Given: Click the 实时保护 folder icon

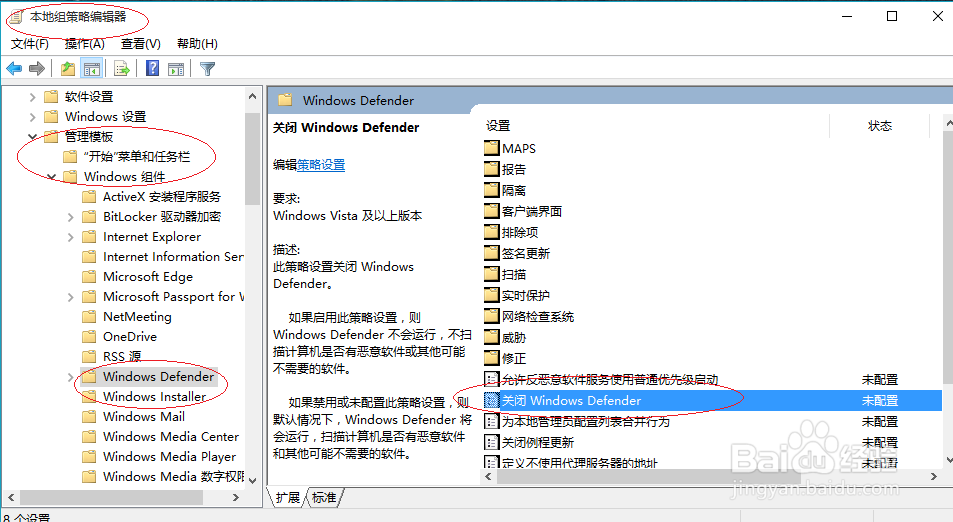Looking at the screenshot, I should pyautogui.click(x=492, y=295).
